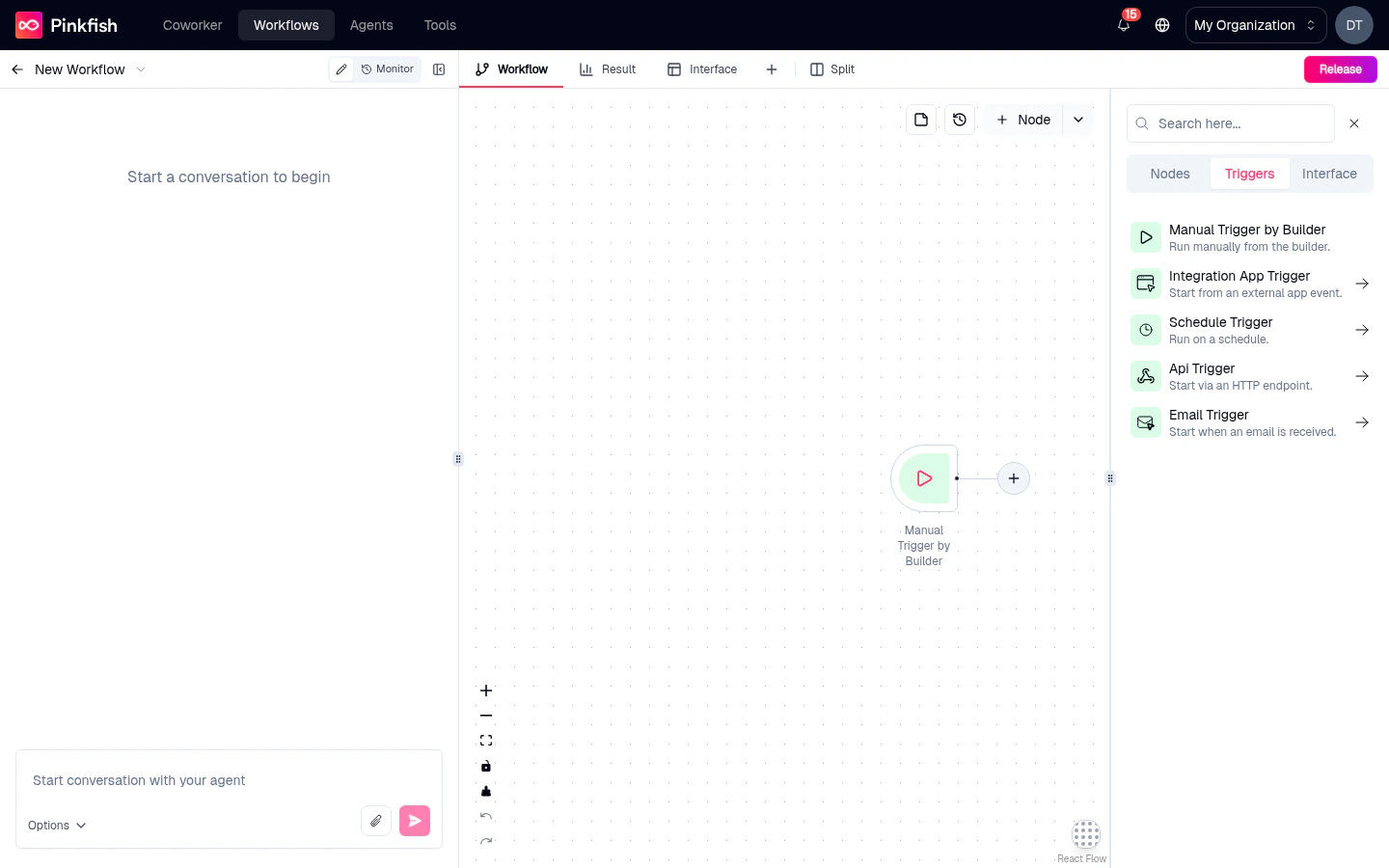Add a node with the Node button

[x=1022, y=119]
